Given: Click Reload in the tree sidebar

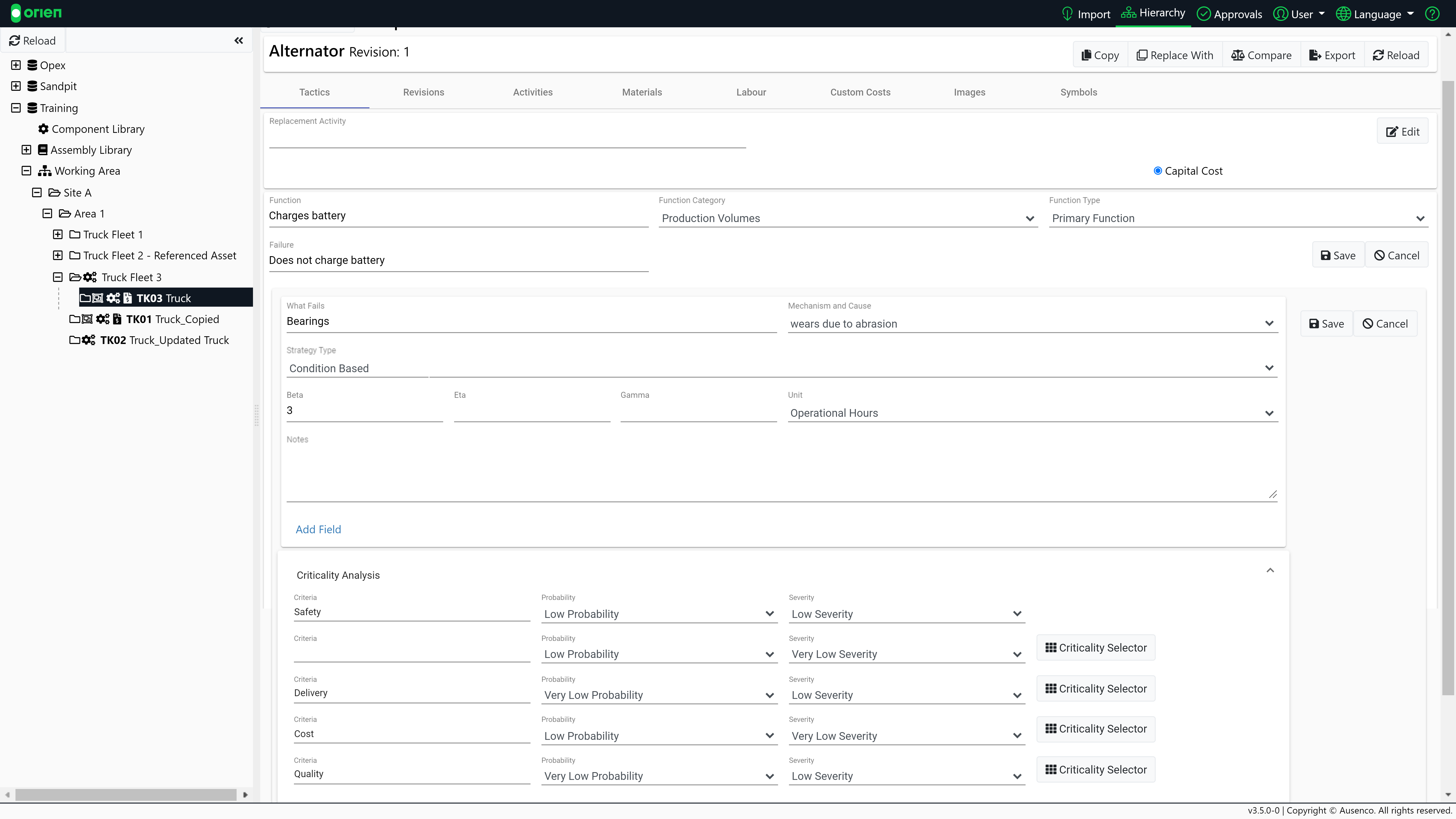Looking at the screenshot, I should pyautogui.click(x=32, y=41).
